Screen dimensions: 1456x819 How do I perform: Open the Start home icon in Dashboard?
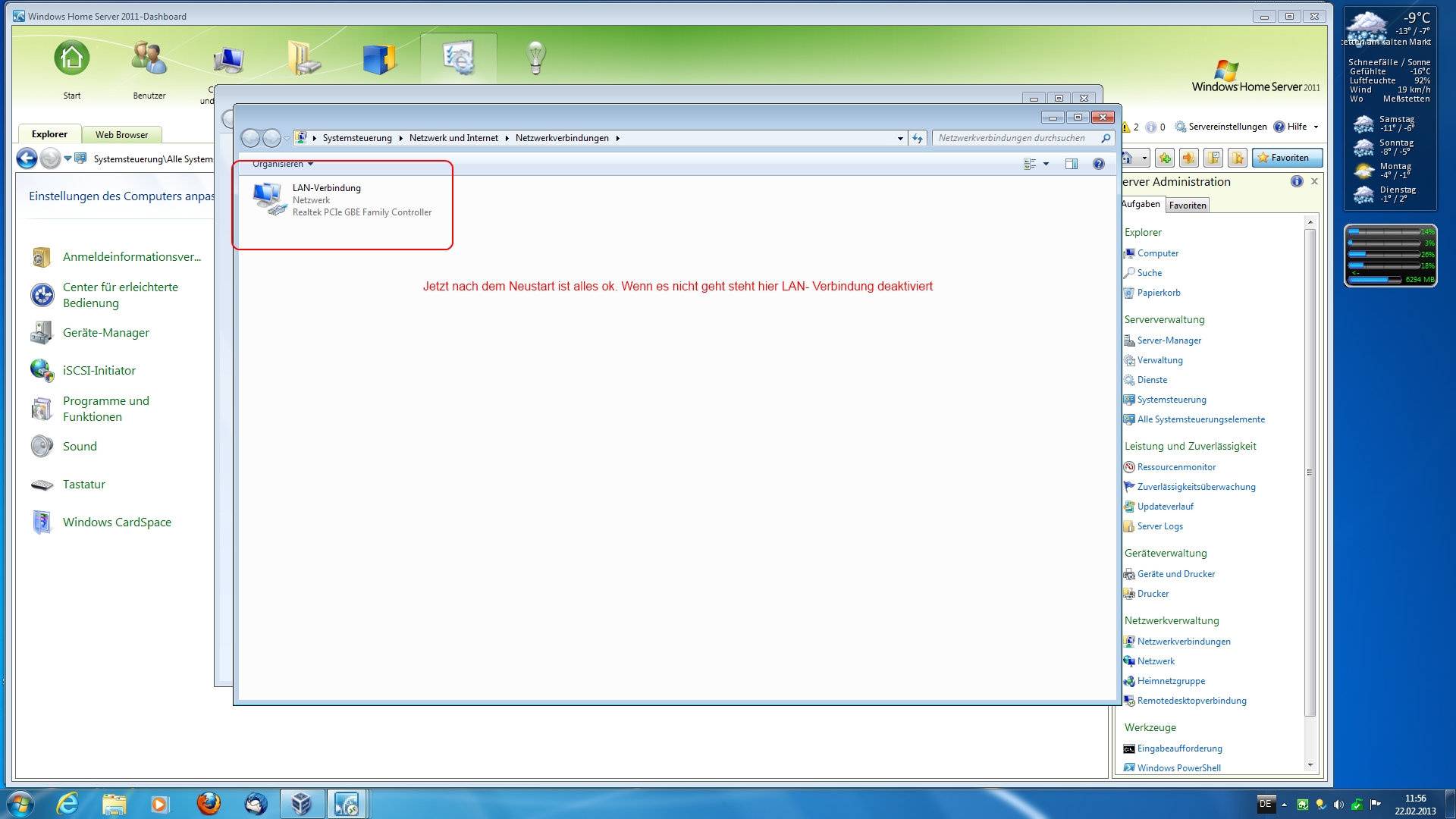72,59
